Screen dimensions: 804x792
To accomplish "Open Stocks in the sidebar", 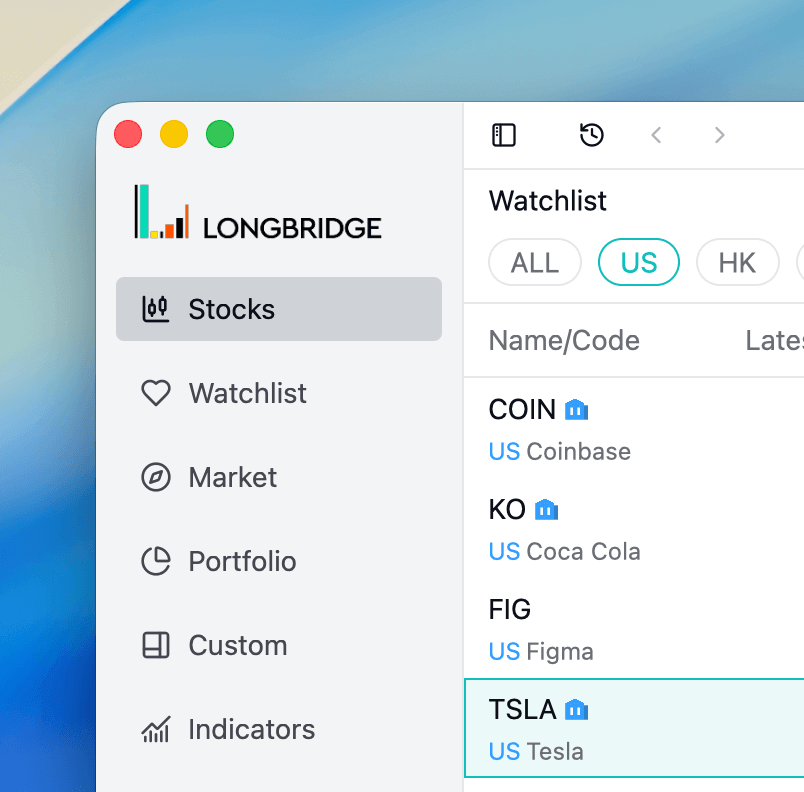I will (x=279, y=309).
